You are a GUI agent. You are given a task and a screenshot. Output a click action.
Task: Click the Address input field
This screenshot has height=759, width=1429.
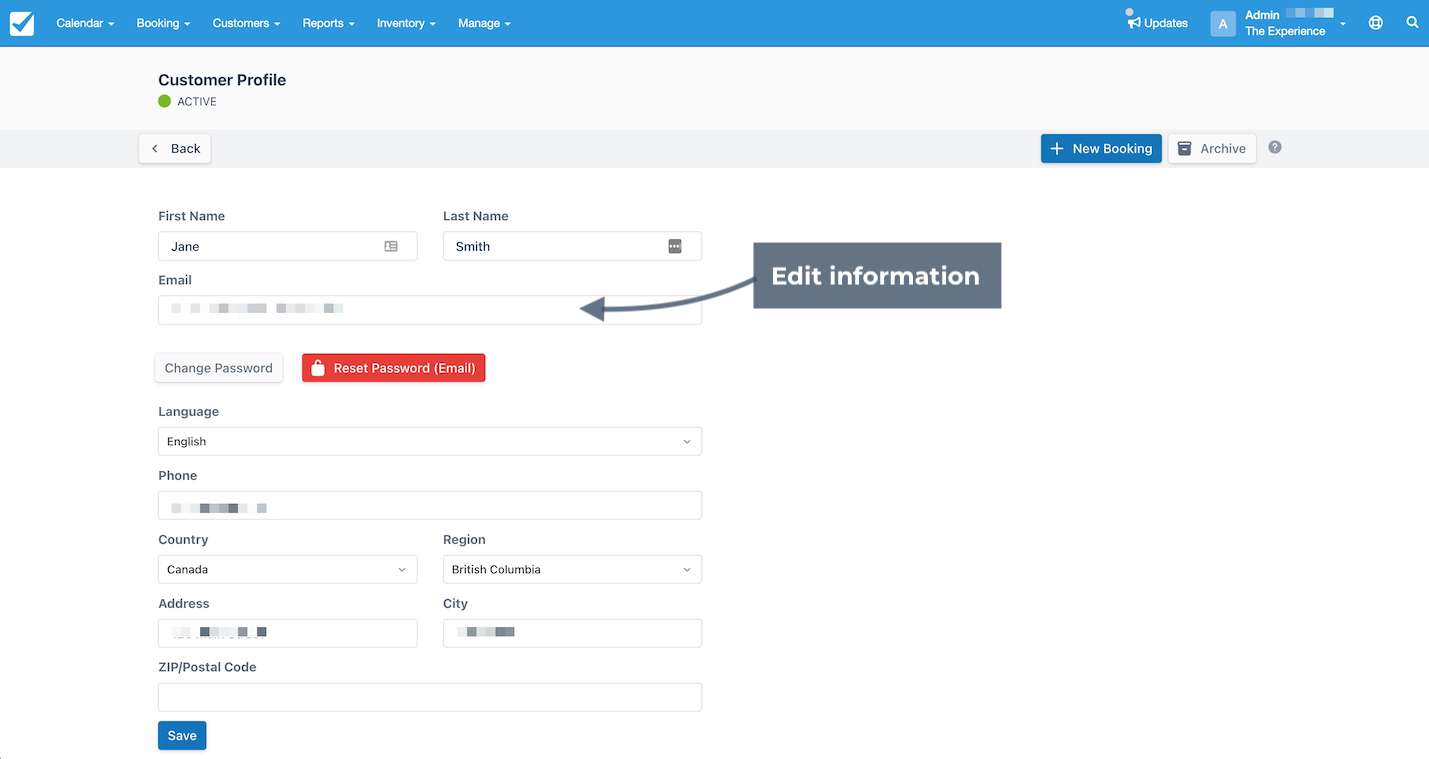[x=288, y=633]
